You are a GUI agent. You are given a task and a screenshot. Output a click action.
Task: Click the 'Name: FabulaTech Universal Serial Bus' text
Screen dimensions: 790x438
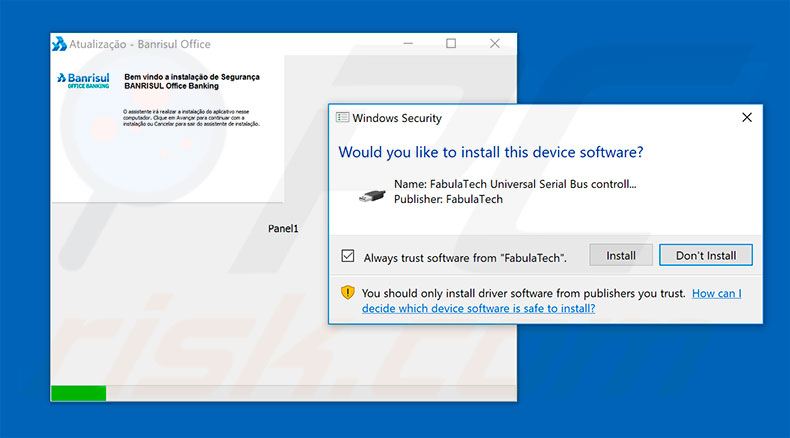(x=515, y=184)
